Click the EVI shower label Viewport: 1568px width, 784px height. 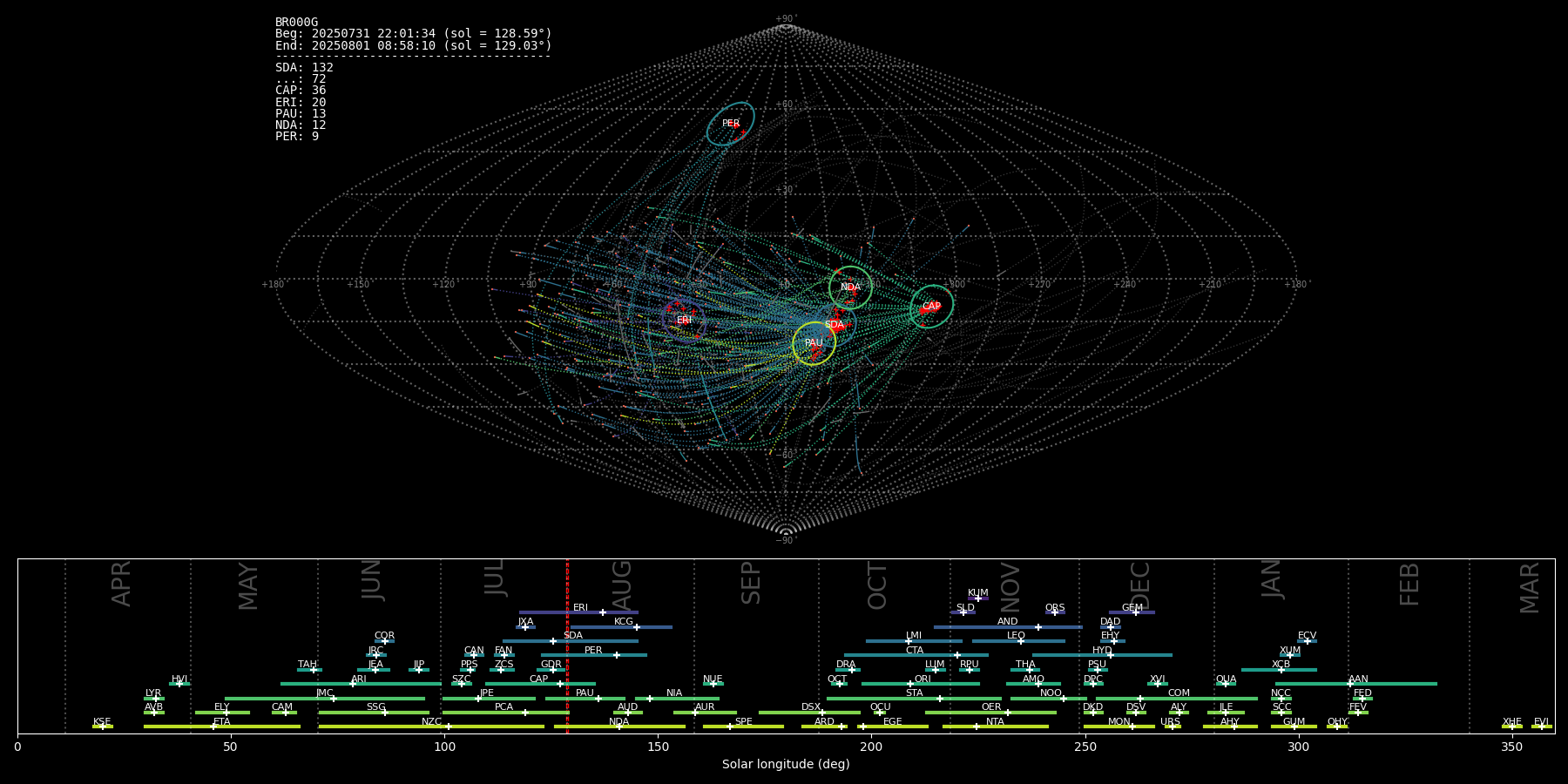tap(1541, 722)
